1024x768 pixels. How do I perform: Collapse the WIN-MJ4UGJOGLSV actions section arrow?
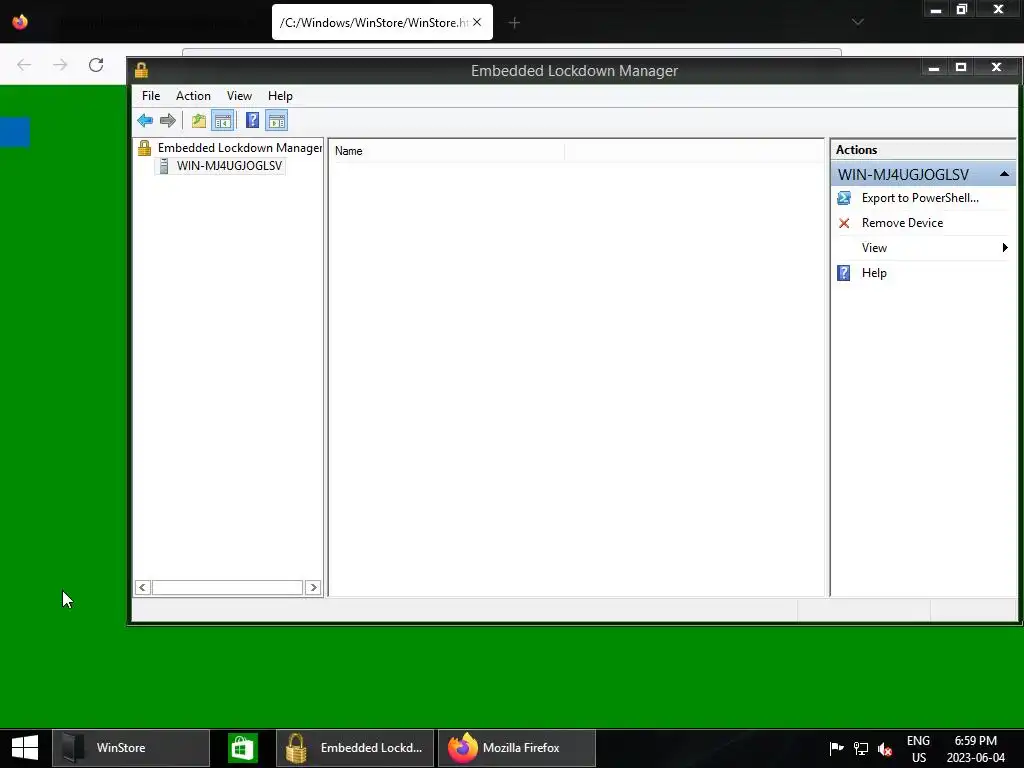(x=1004, y=174)
